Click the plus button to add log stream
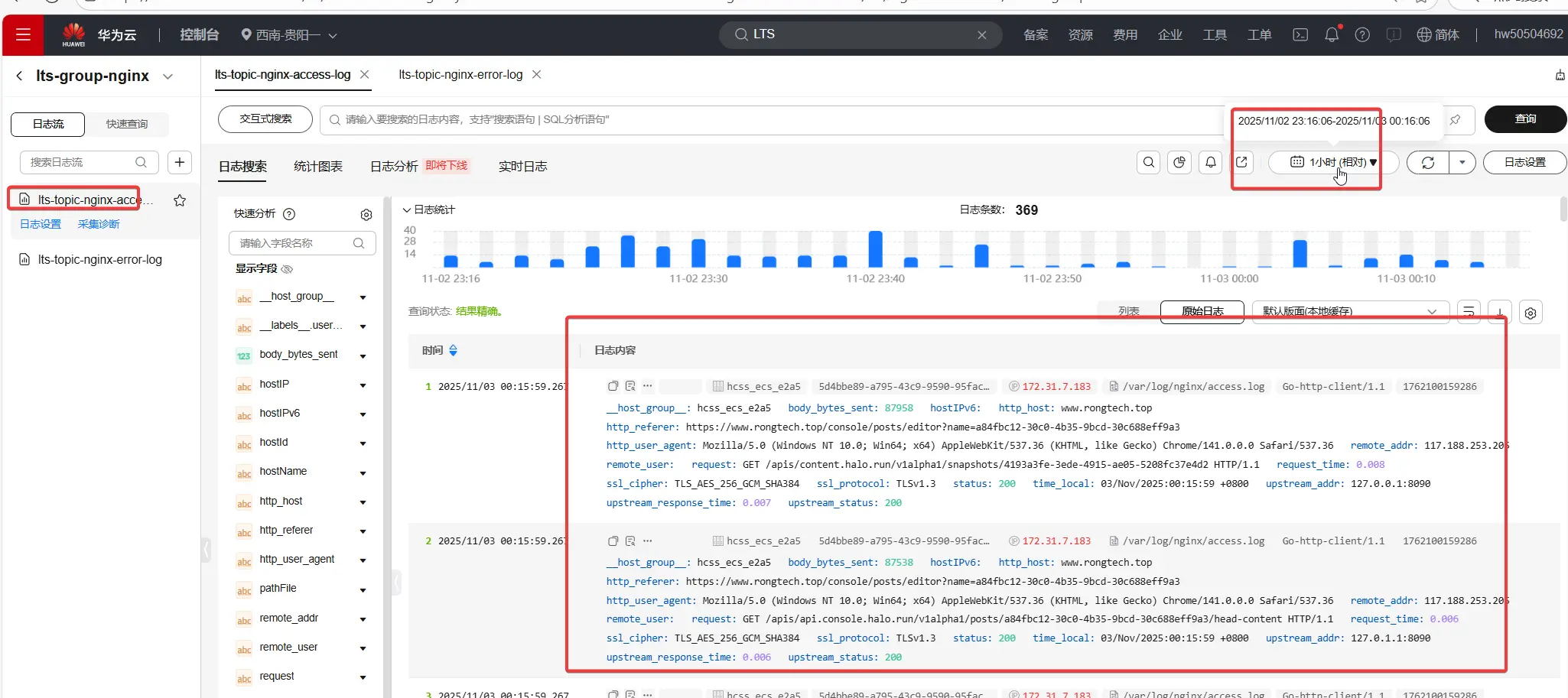1568x698 pixels. tap(180, 162)
